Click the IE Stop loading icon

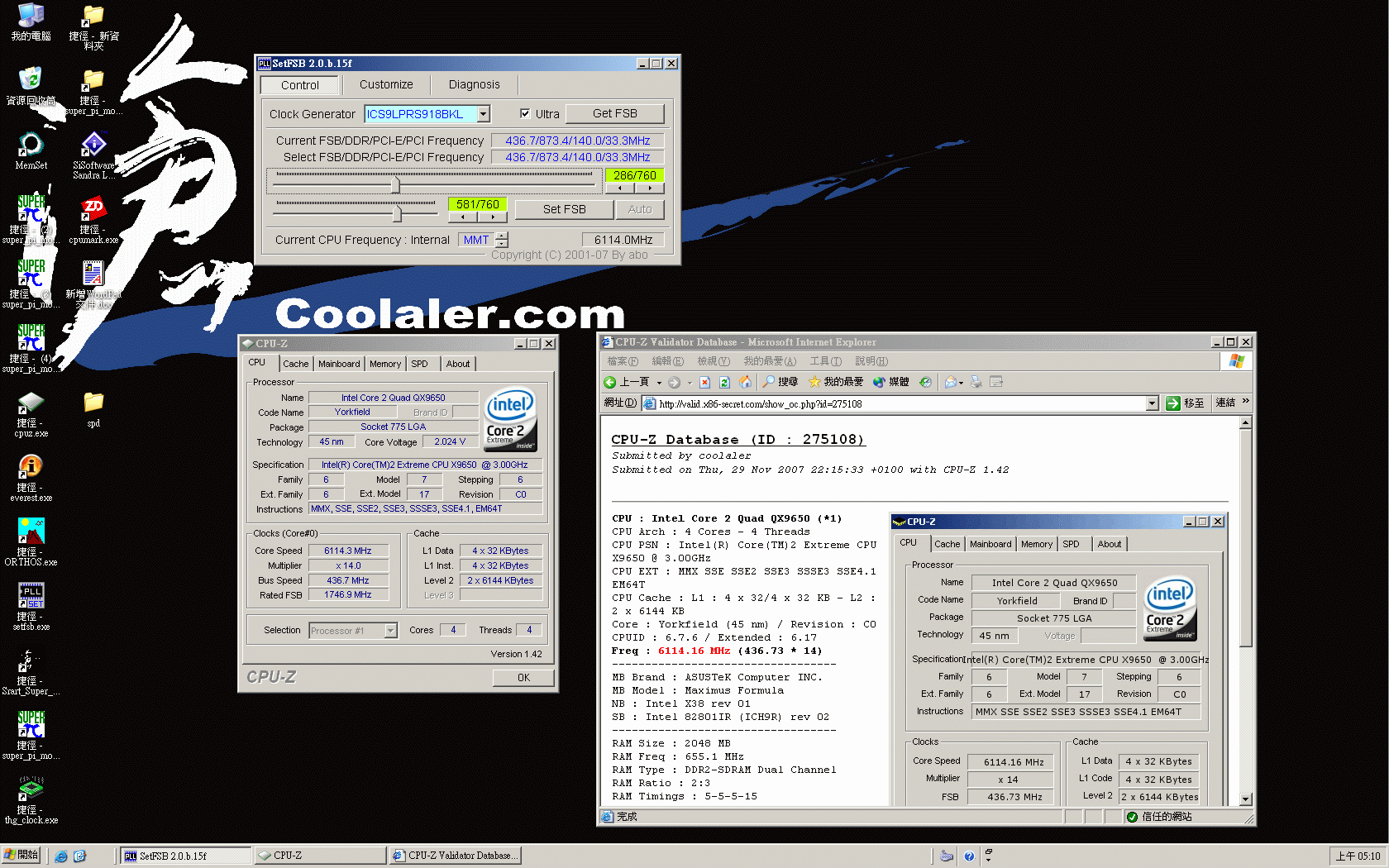click(x=704, y=382)
